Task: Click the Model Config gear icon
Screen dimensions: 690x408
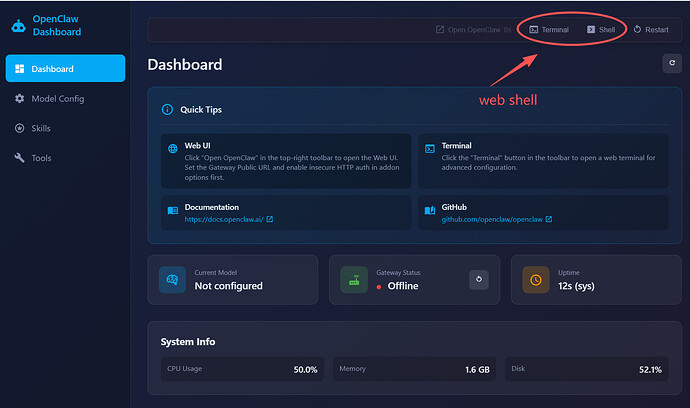Action: [19, 99]
